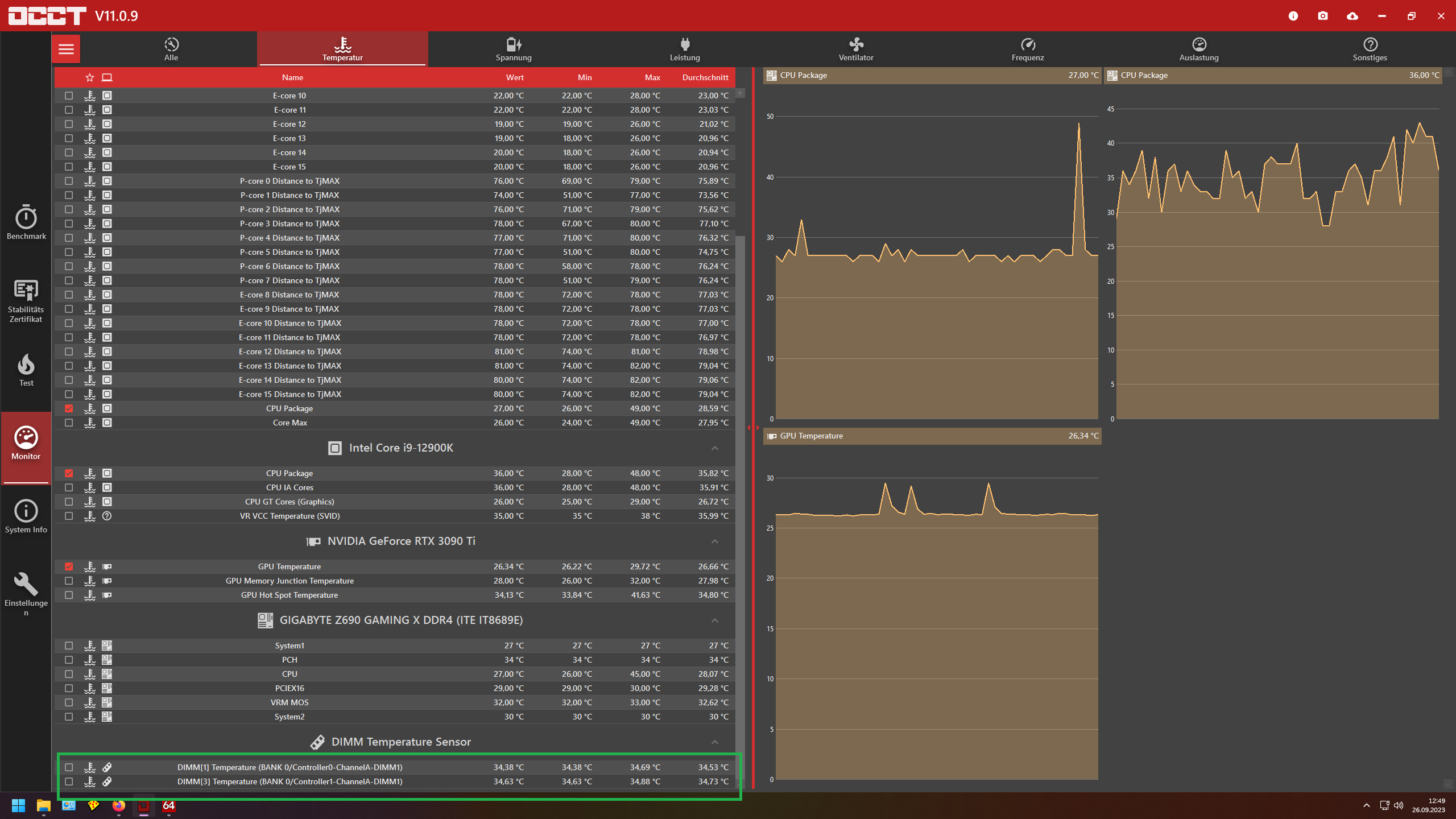Collapse the GIGABYTE Z690 GAMING X group
This screenshot has width=1456, height=819.
tap(715, 621)
